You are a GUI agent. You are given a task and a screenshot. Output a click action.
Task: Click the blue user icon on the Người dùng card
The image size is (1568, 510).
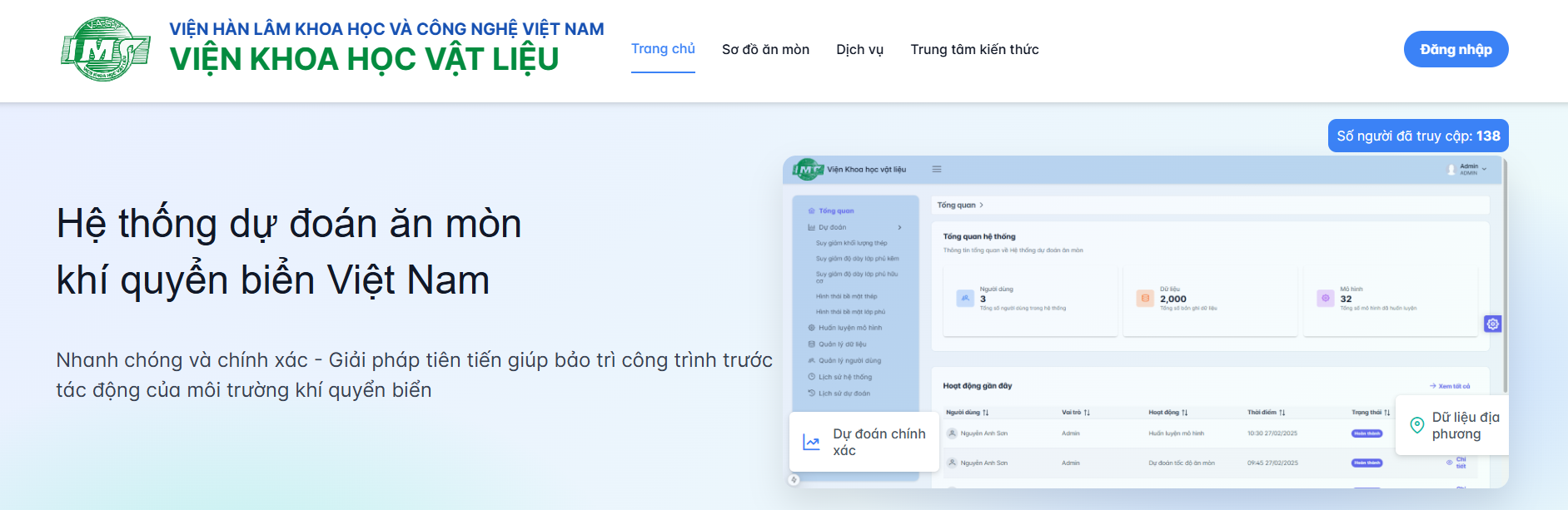point(965,298)
